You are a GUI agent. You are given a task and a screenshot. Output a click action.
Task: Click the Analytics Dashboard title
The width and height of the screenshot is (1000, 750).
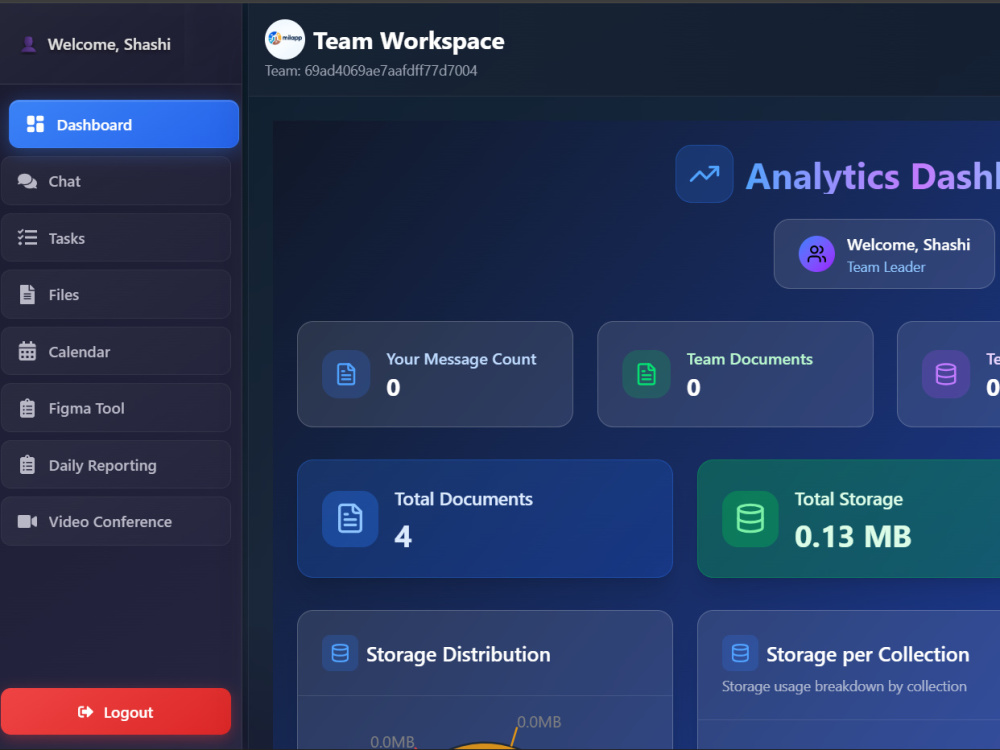[x=872, y=176]
